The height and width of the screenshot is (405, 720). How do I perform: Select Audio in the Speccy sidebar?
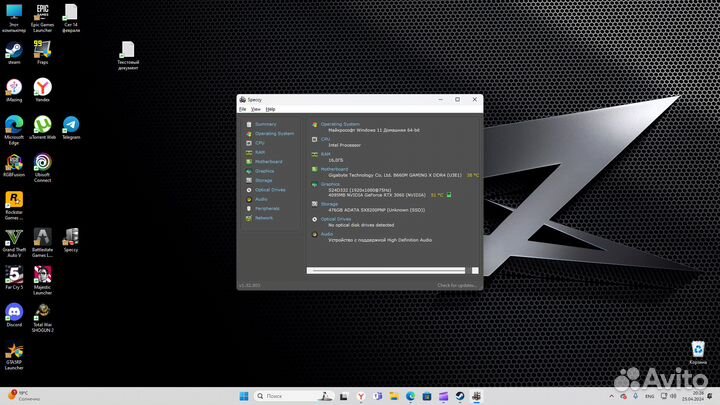point(261,199)
